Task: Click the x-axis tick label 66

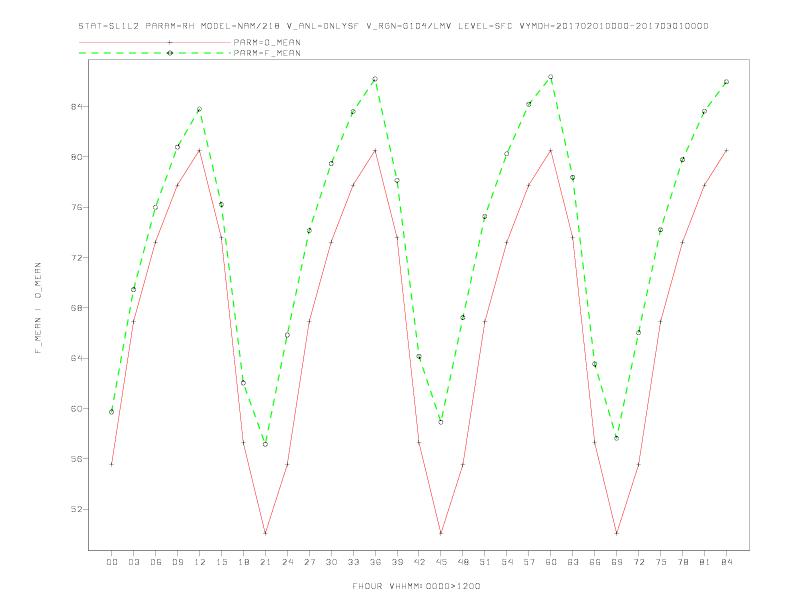Action: click(x=595, y=562)
